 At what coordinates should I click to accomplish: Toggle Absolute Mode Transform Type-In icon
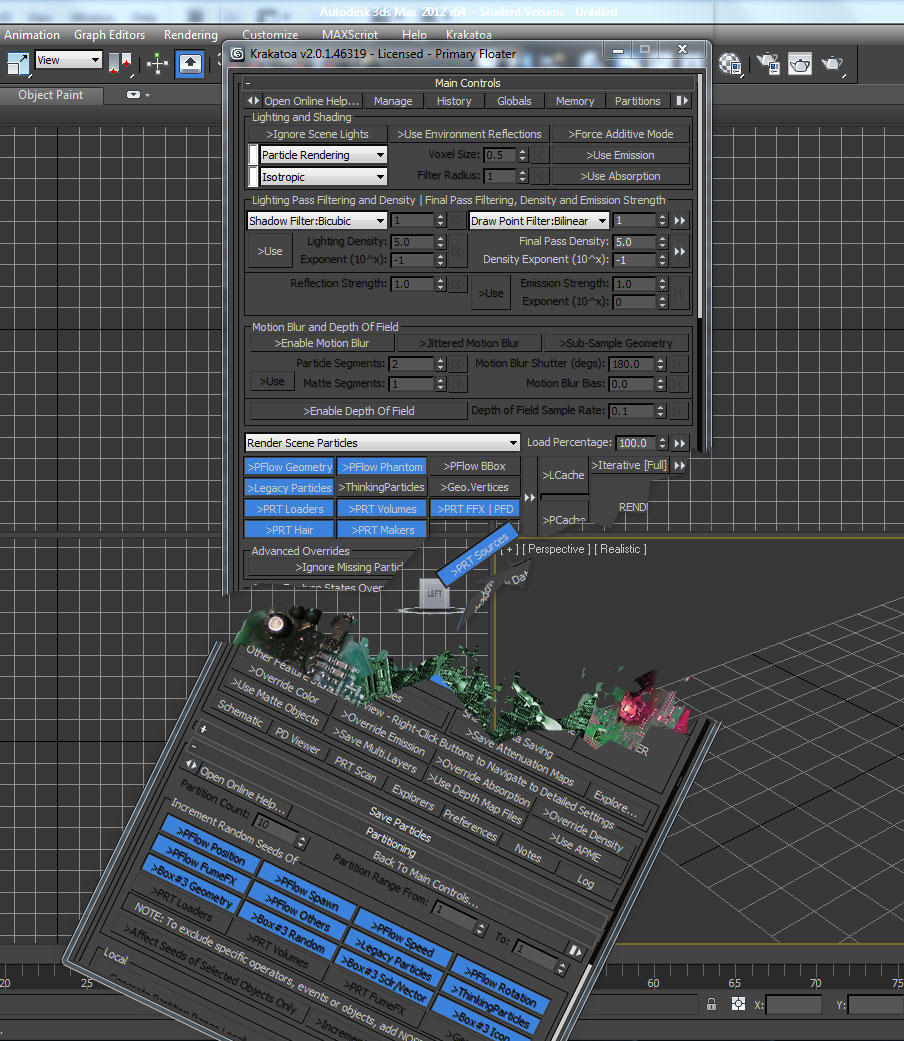[x=738, y=1004]
